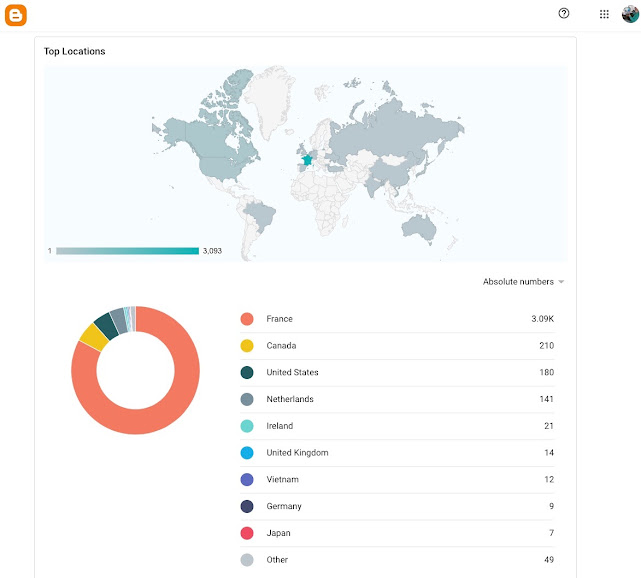The image size is (641, 578).
Task: Click Vietnam's purple legend dot
Action: 247,479
